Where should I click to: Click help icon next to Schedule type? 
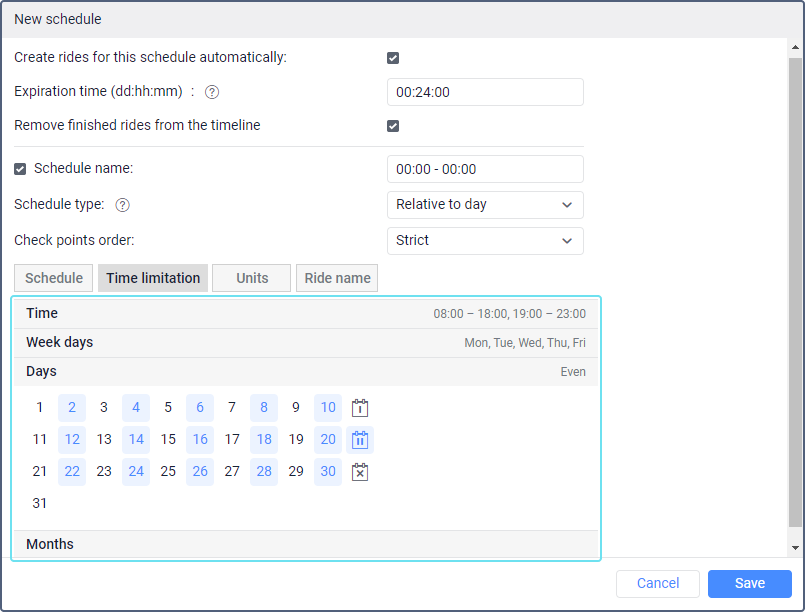point(123,205)
